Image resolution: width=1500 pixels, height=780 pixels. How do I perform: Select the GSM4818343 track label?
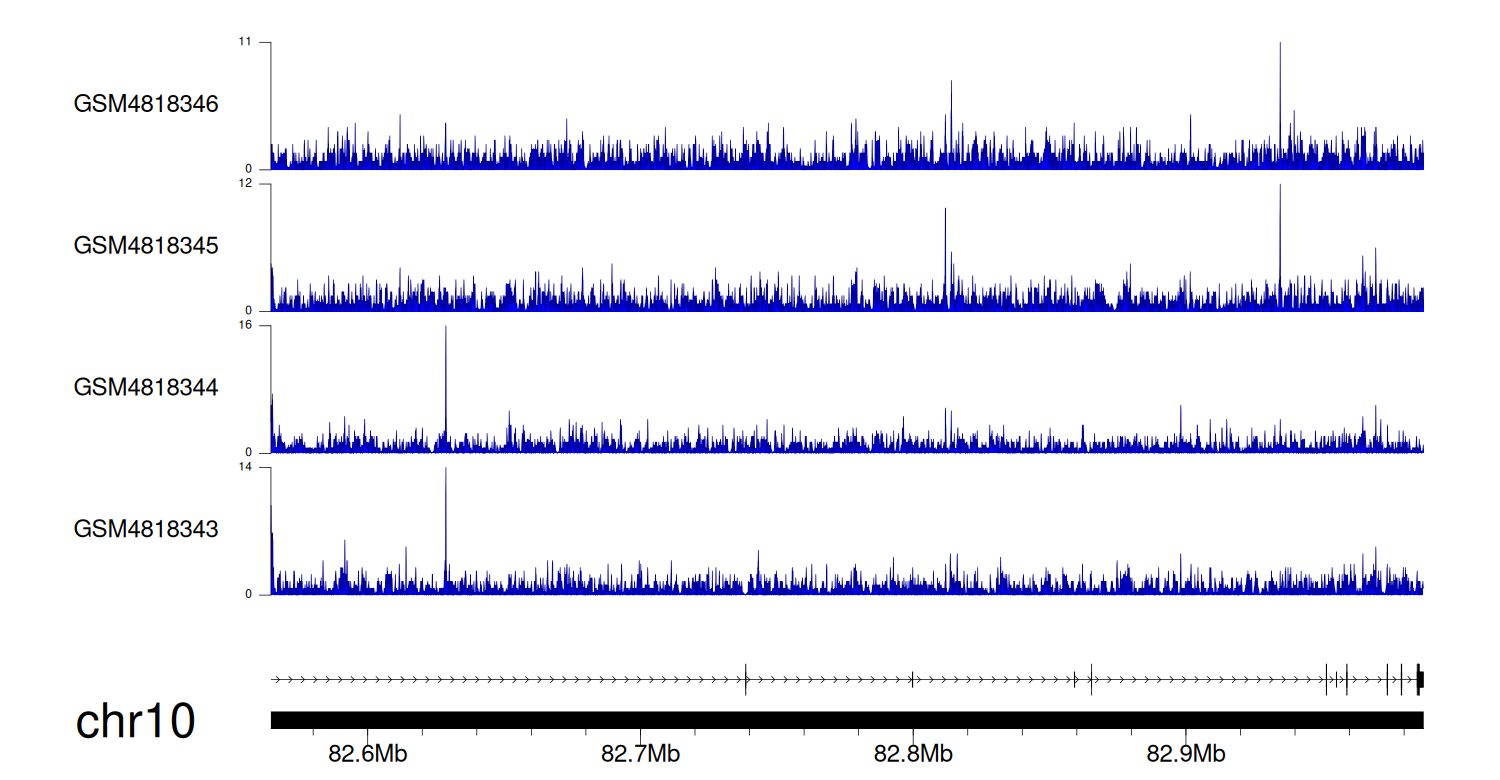146,529
